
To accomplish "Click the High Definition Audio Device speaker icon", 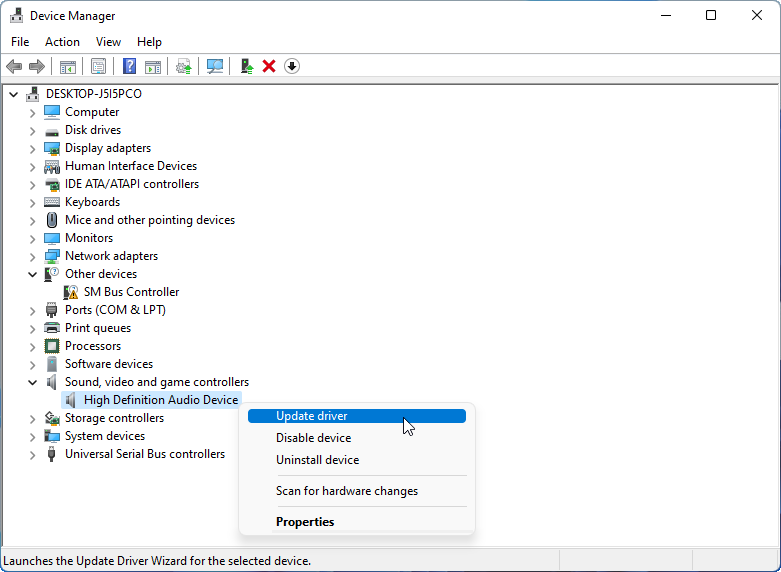I will pyautogui.click(x=71, y=400).
